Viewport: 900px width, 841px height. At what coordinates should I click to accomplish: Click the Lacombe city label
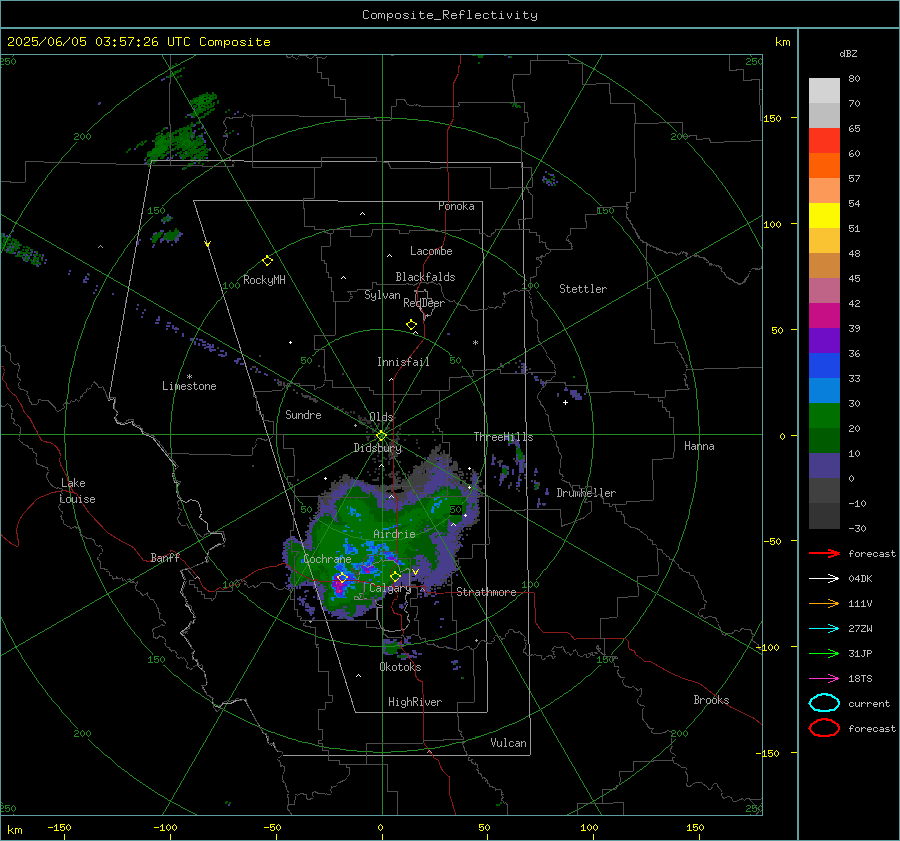pos(431,251)
